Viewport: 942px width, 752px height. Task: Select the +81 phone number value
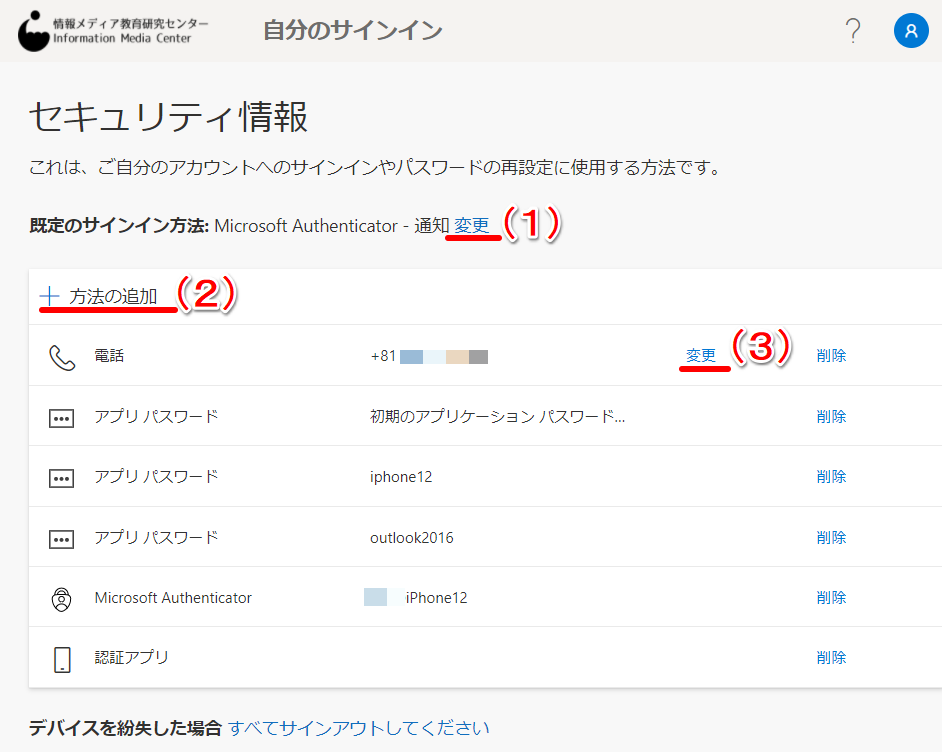[429, 356]
